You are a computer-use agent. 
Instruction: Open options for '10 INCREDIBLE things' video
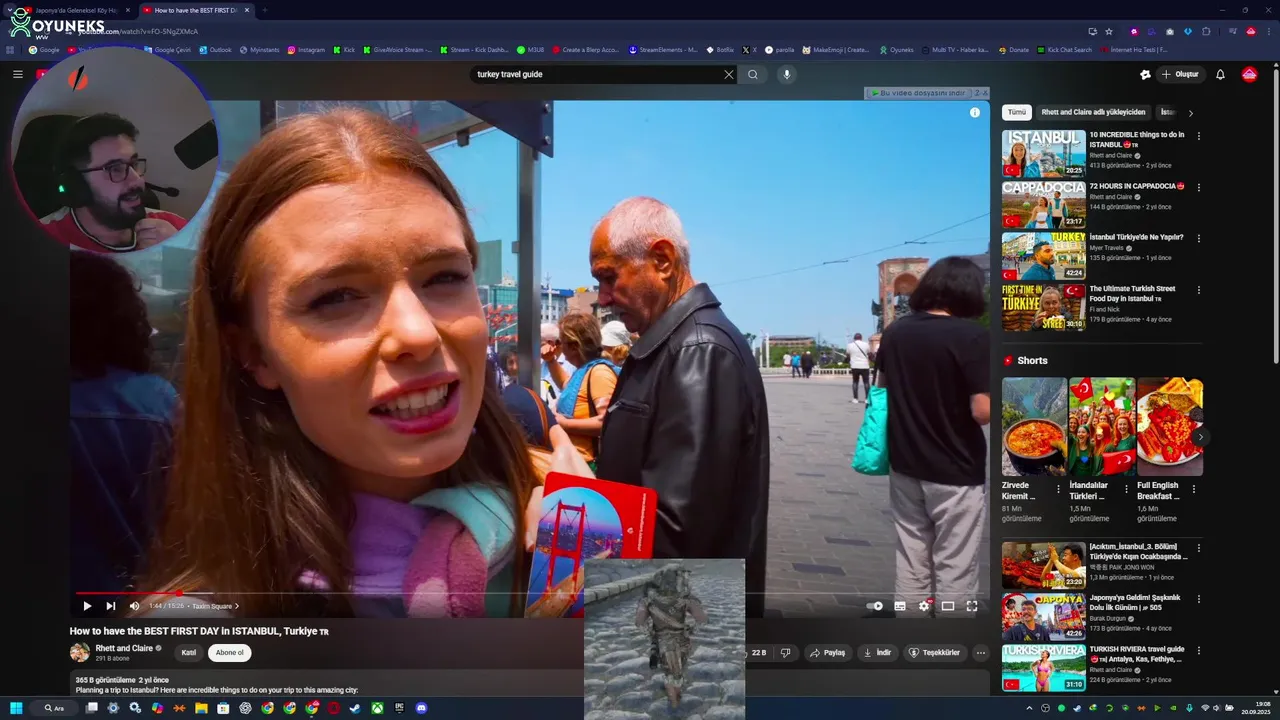tap(1199, 136)
